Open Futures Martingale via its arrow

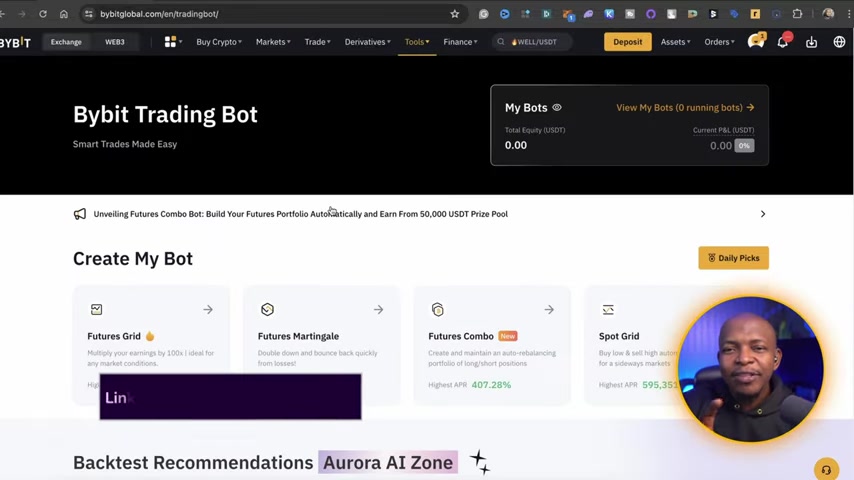coord(379,309)
